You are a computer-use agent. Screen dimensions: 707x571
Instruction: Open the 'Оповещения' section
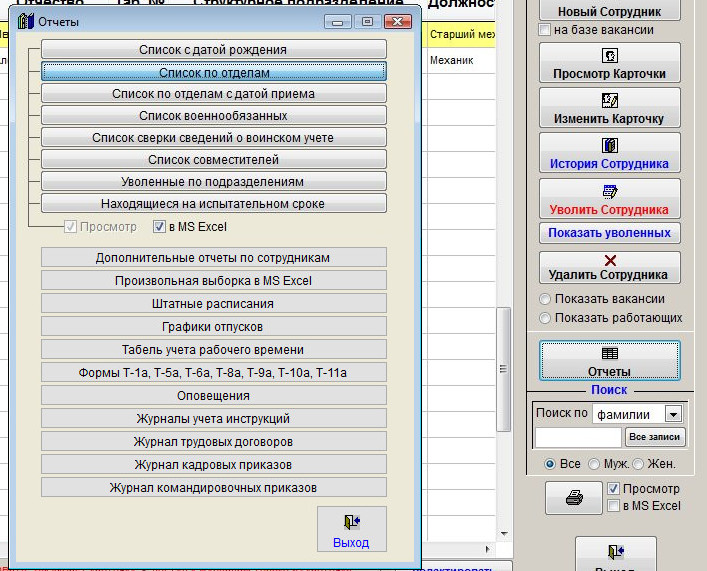pyautogui.click(x=214, y=396)
